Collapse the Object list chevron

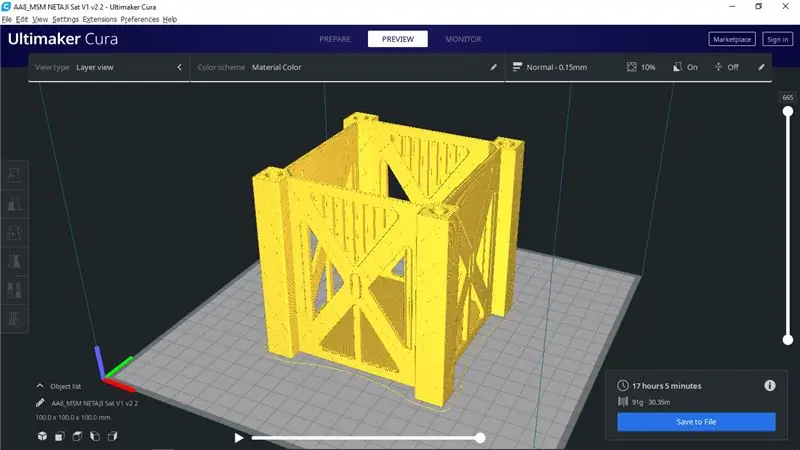point(40,386)
